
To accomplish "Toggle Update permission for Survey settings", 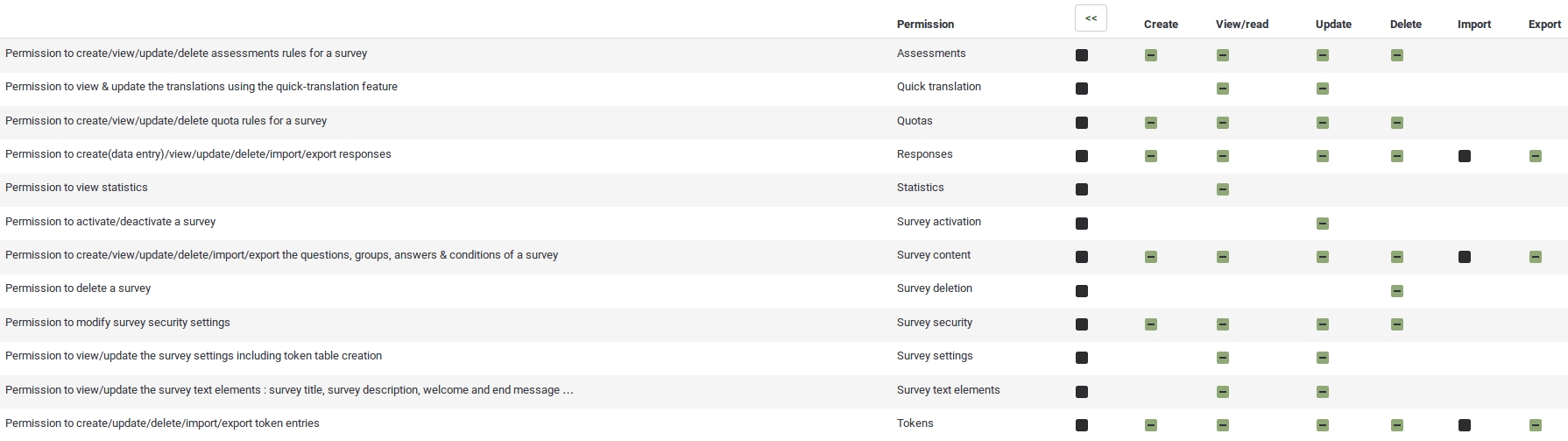I will click(x=1323, y=358).
